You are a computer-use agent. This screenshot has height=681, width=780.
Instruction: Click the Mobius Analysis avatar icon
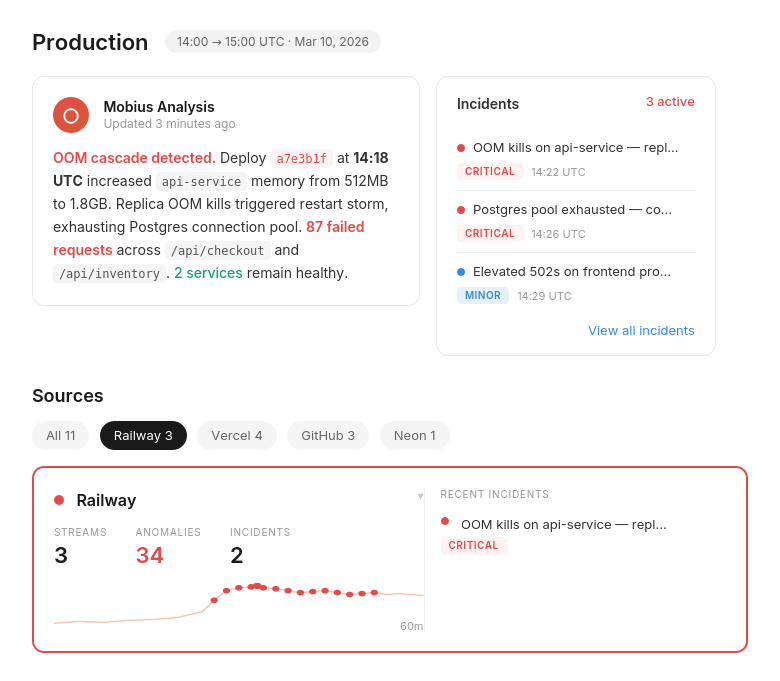coord(71,115)
